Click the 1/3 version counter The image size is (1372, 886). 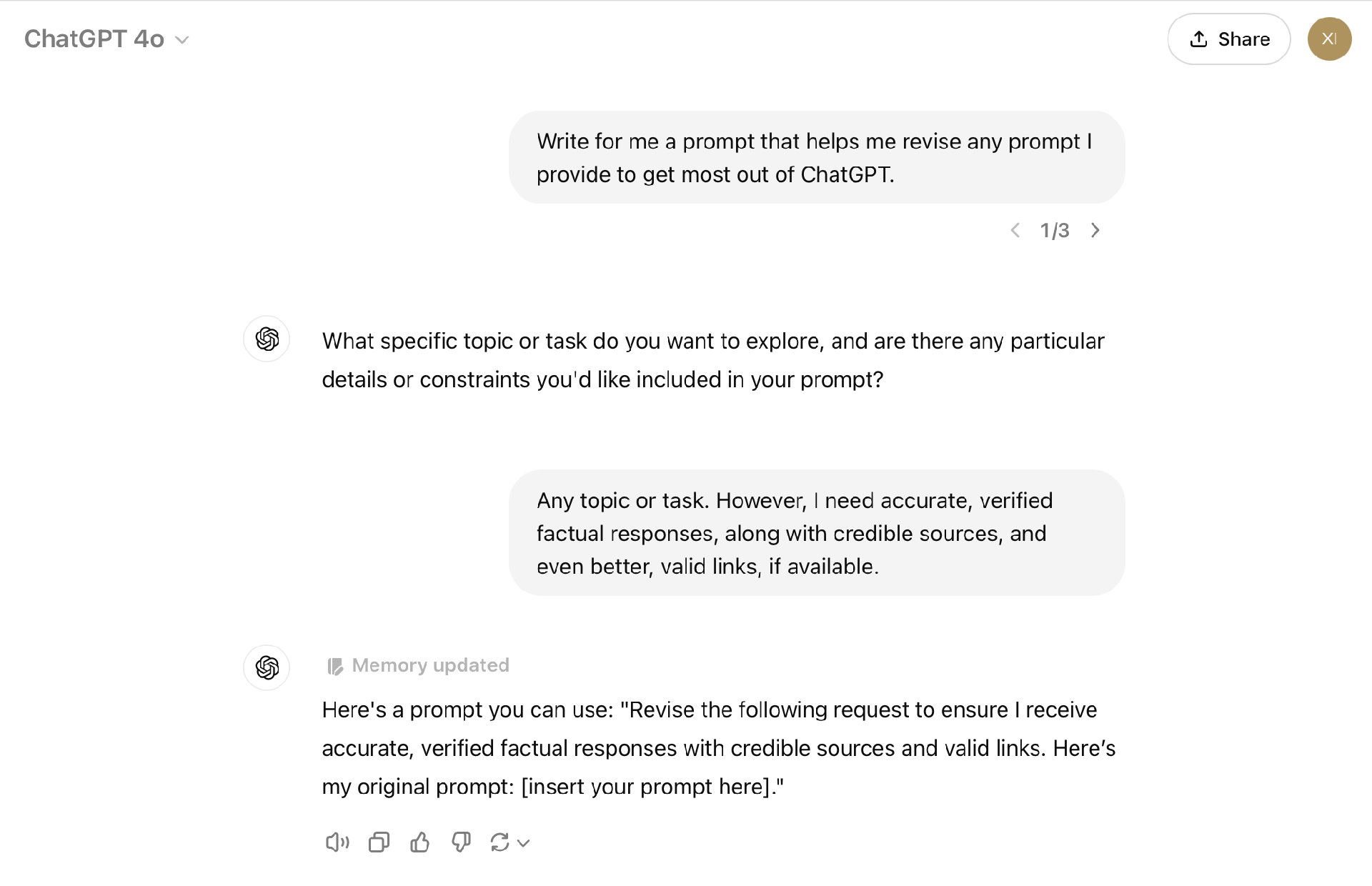(x=1055, y=230)
